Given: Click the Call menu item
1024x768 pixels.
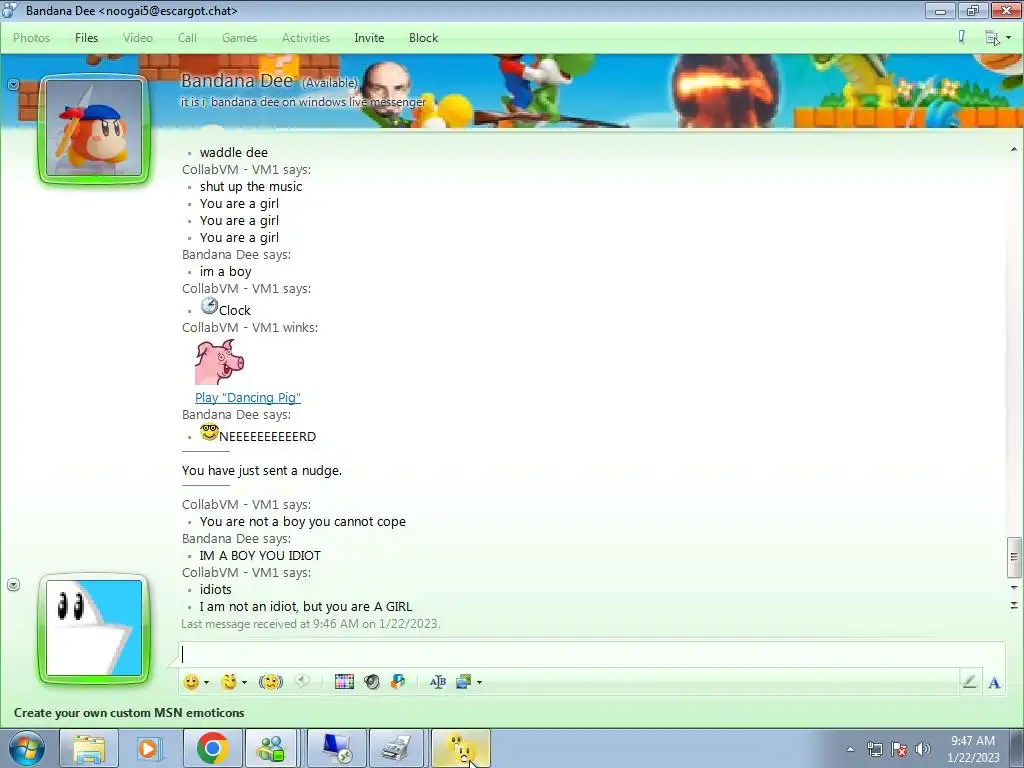Looking at the screenshot, I should coord(187,38).
